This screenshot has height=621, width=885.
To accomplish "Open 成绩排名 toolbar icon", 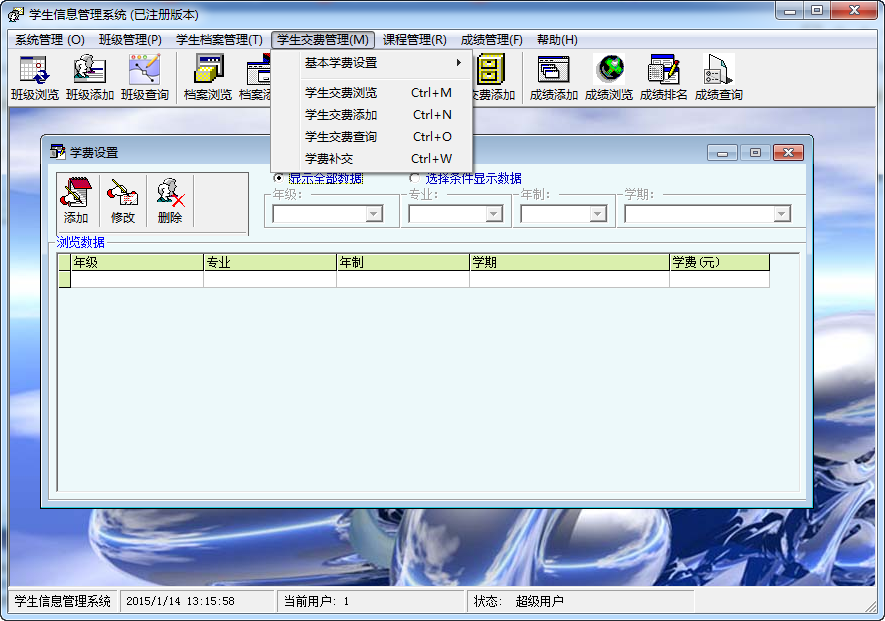I will [664, 78].
